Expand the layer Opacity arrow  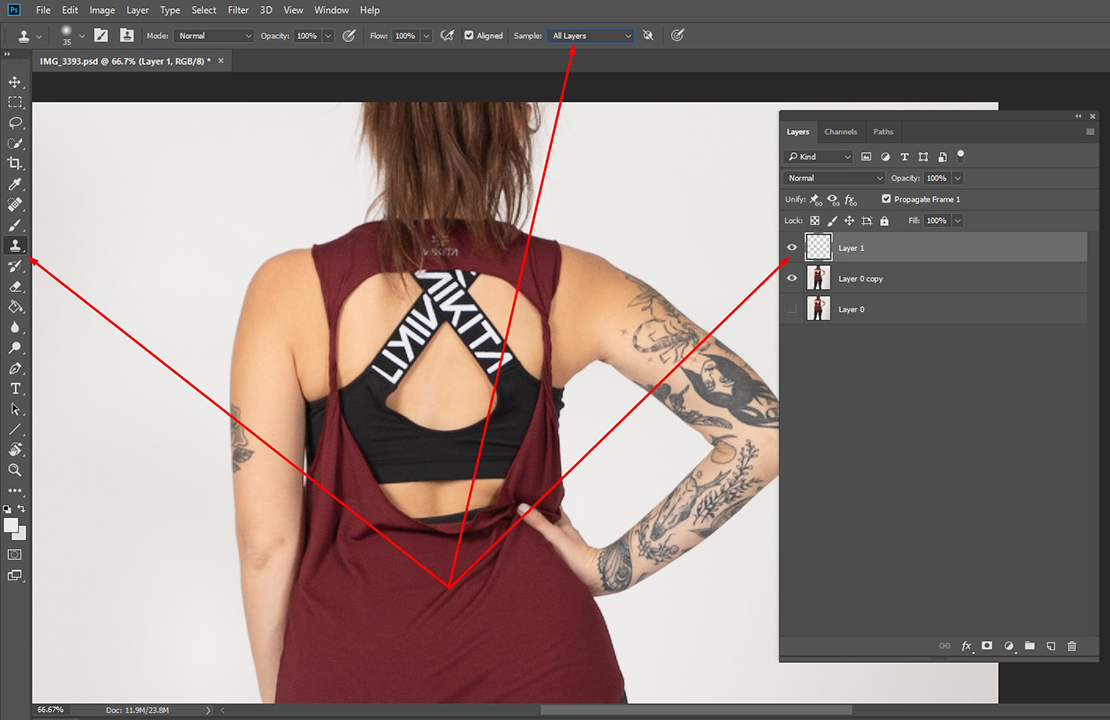click(x=958, y=178)
